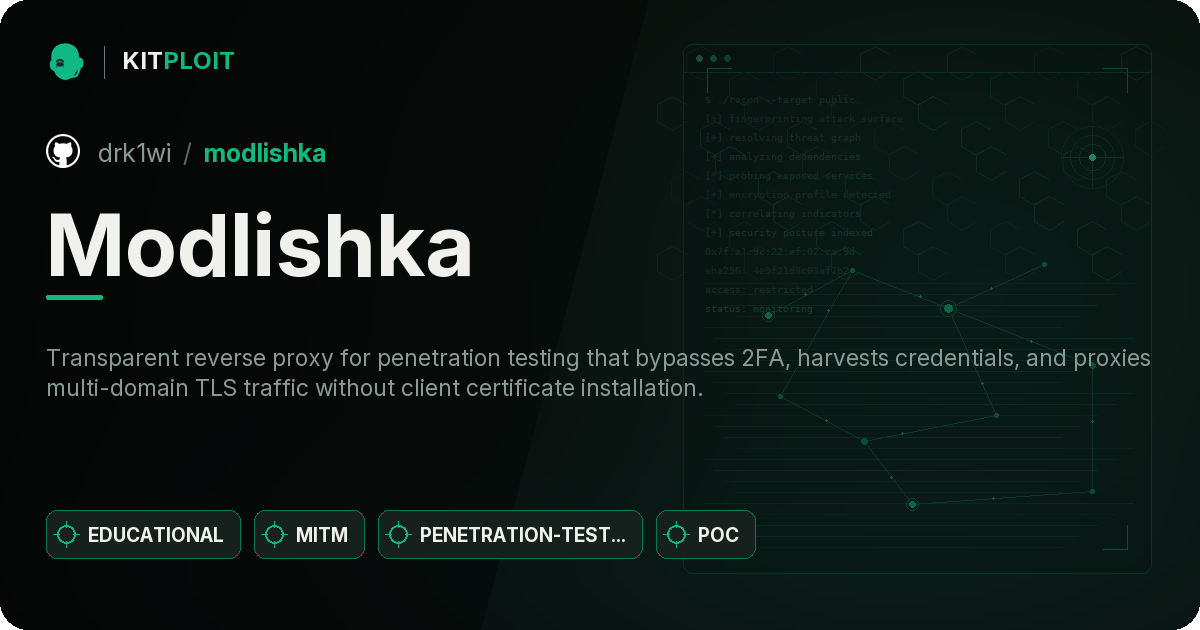Click 'resolving threat graph' terminal line
Viewport: 1200px width, 630px height.
point(782,138)
